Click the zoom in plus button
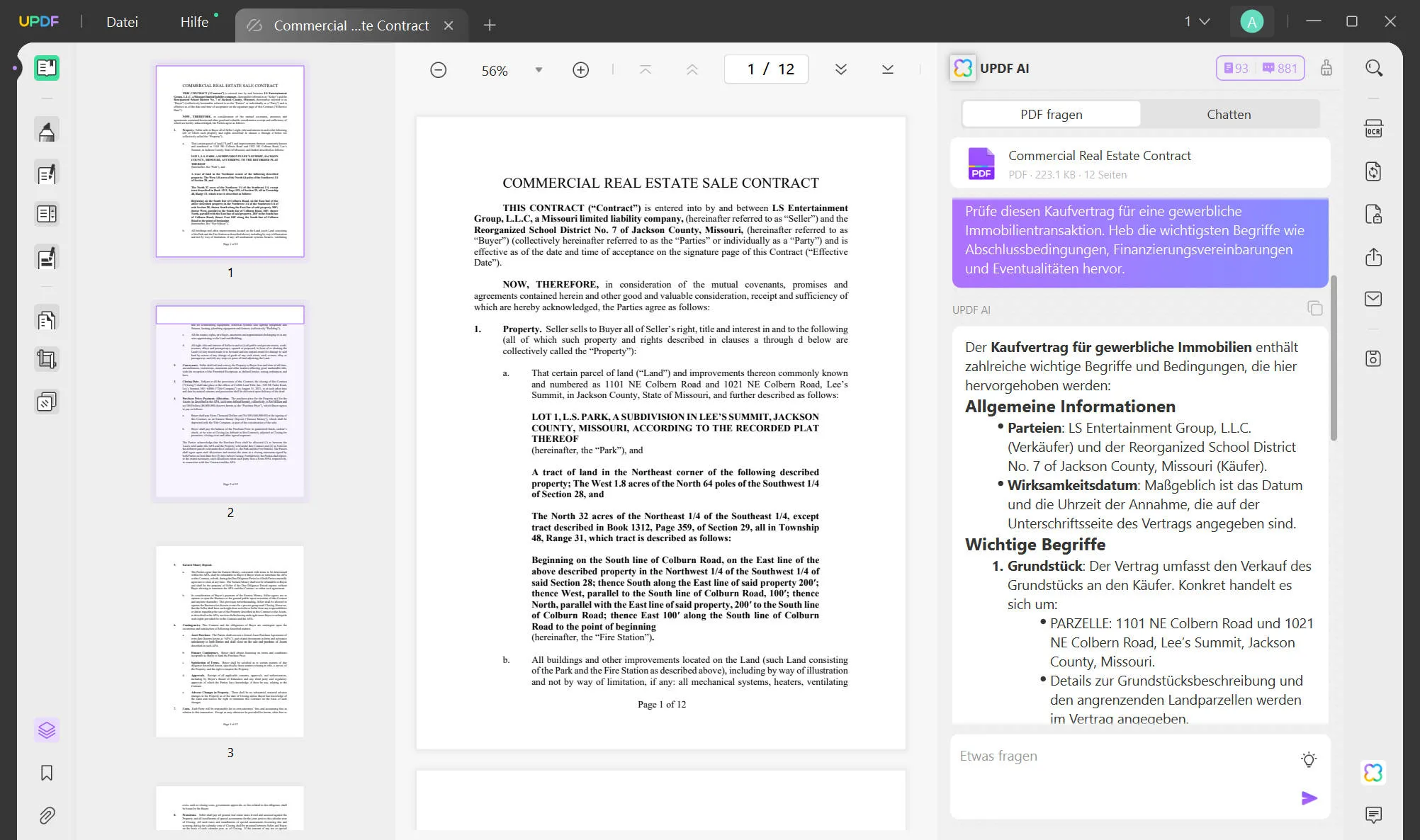This screenshot has height=840, width=1420. (580, 69)
